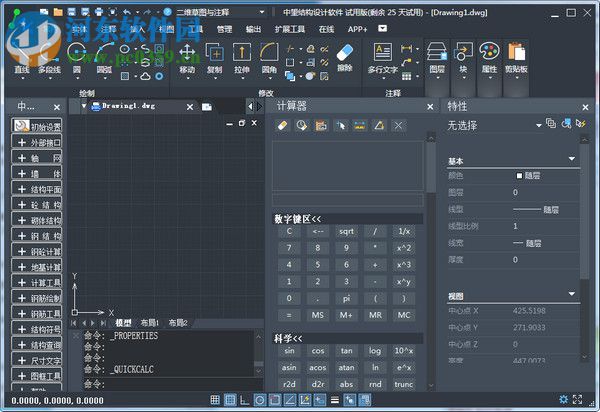Toggle Polar tracking in status bar
The height and width of the screenshot is (412, 600).
pos(260,400)
